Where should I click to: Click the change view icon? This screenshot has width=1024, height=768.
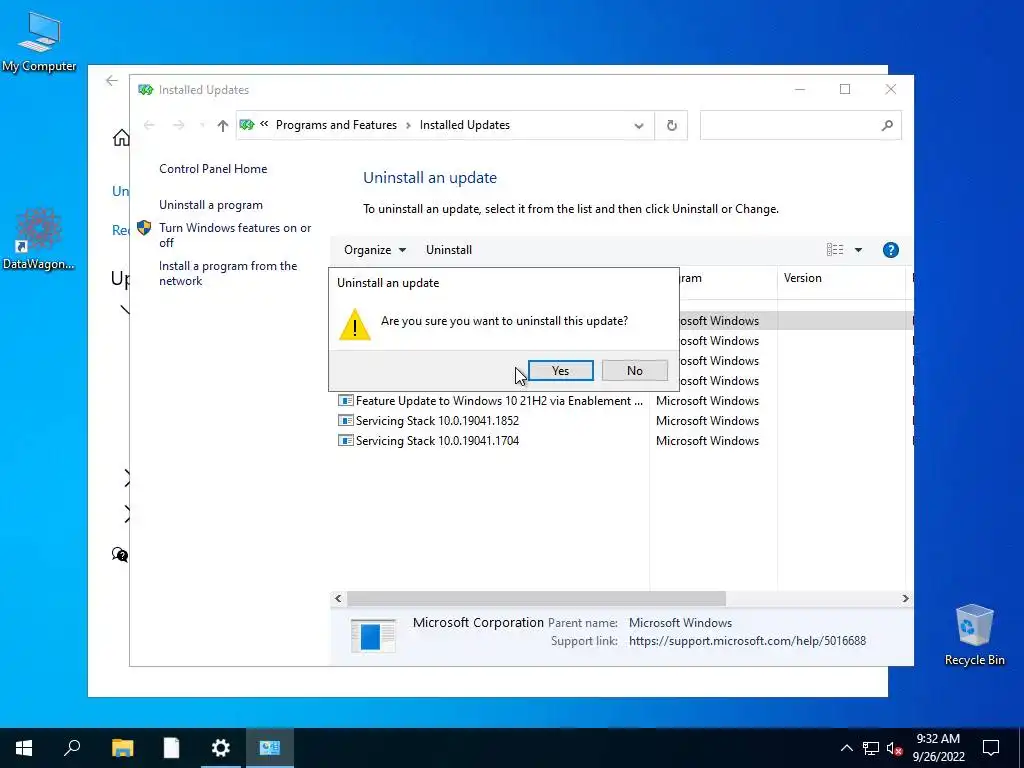pos(835,250)
